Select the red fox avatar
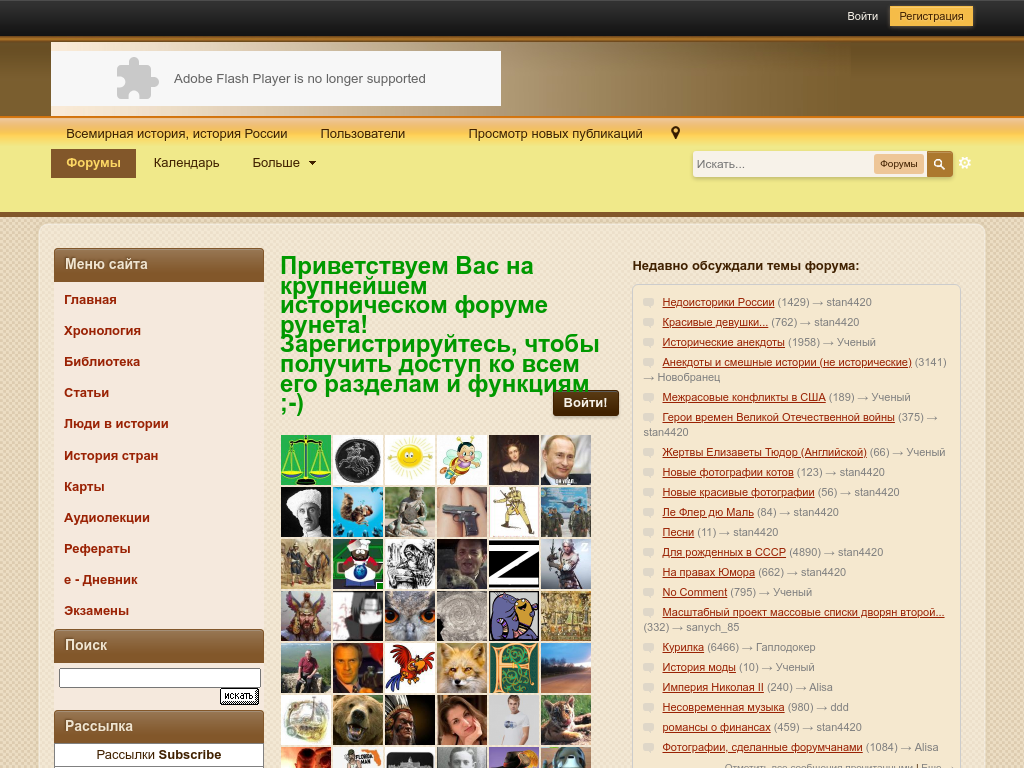 (x=462, y=668)
